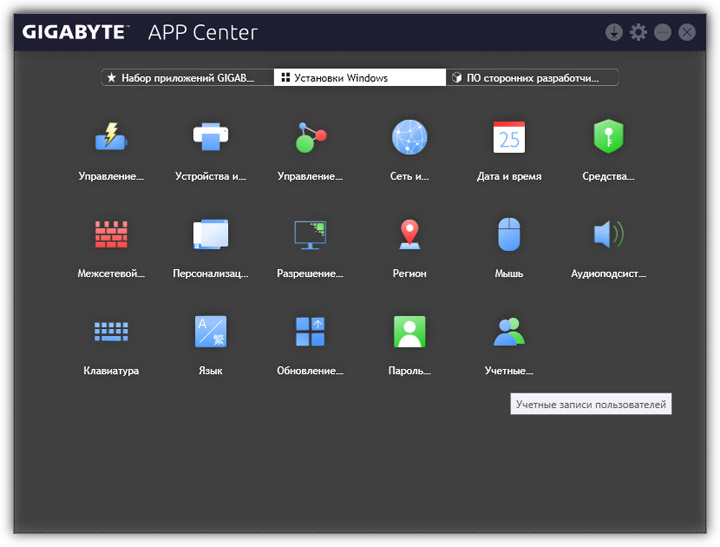
Task: Open the firewall brick wall icon
Action: [110, 234]
